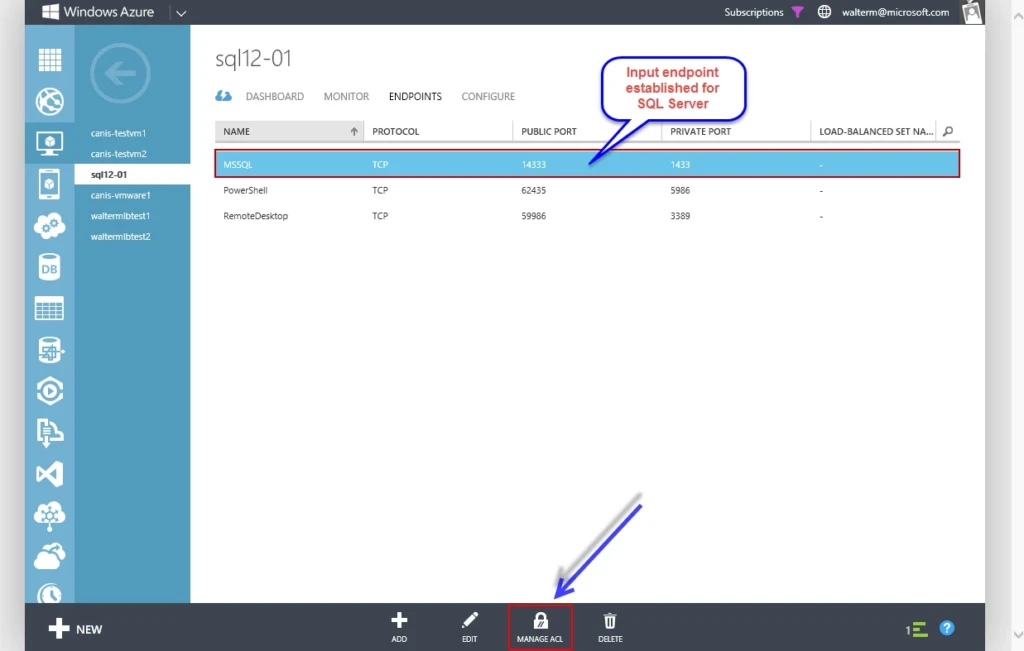Switch to the DASHBOARD tab
1024x651 pixels.
tap(274, 97)
